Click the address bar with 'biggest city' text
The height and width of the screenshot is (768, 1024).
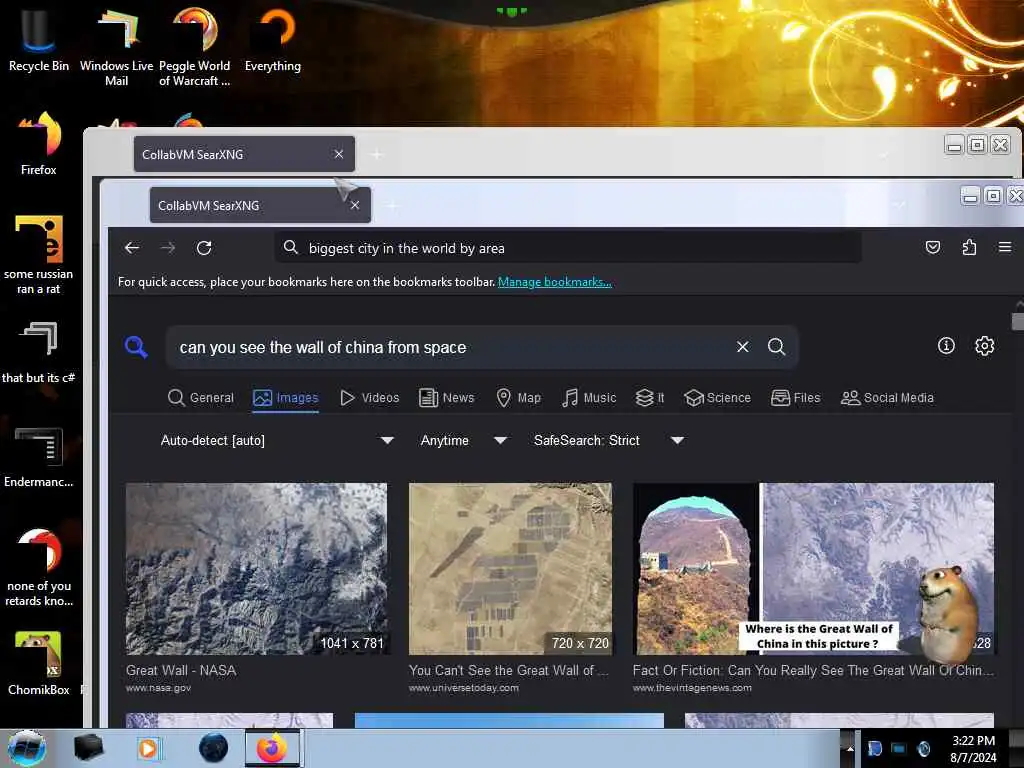pyautogui.click(x=568, y=248)
